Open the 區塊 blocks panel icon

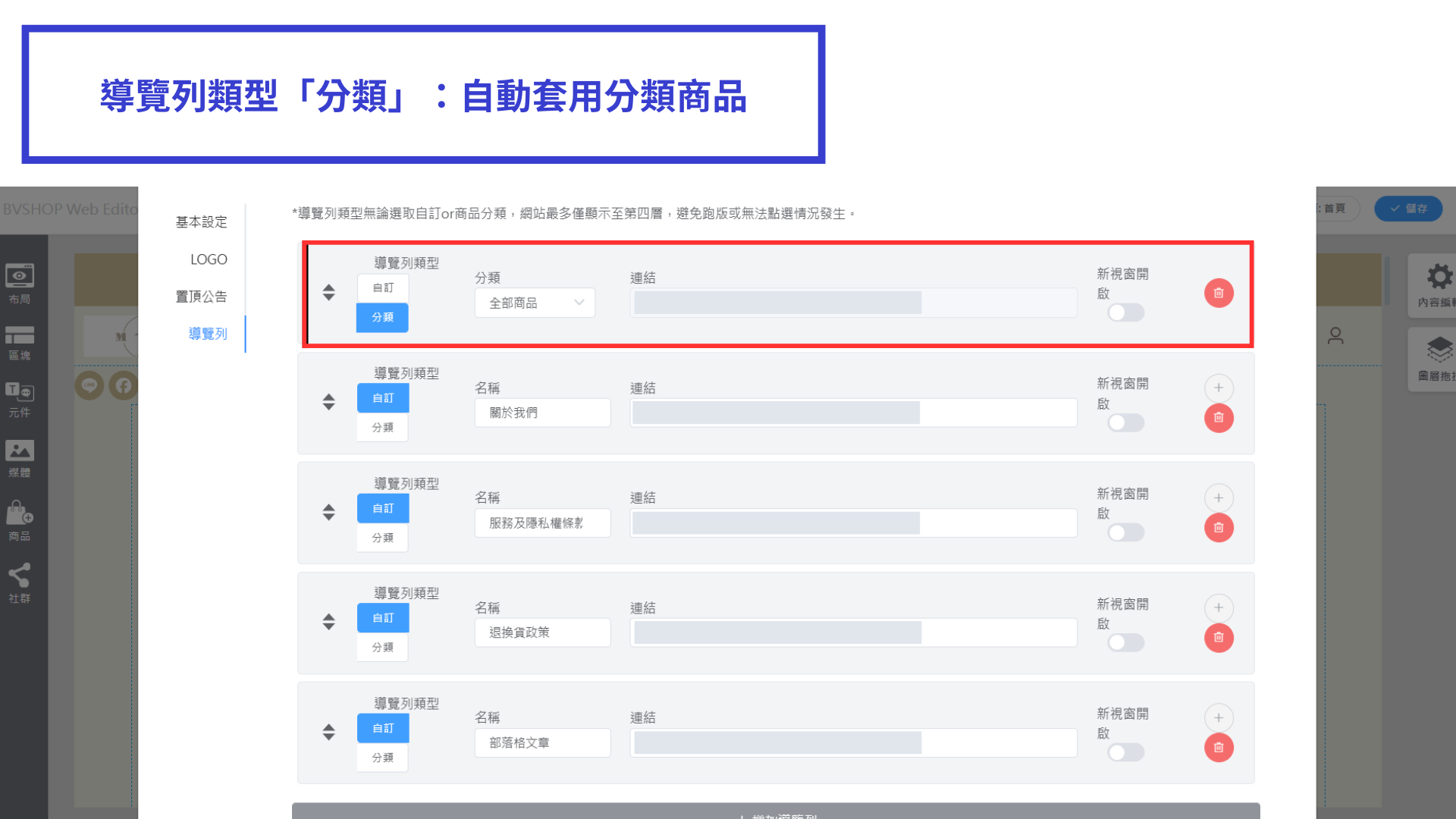click(20, 343)
